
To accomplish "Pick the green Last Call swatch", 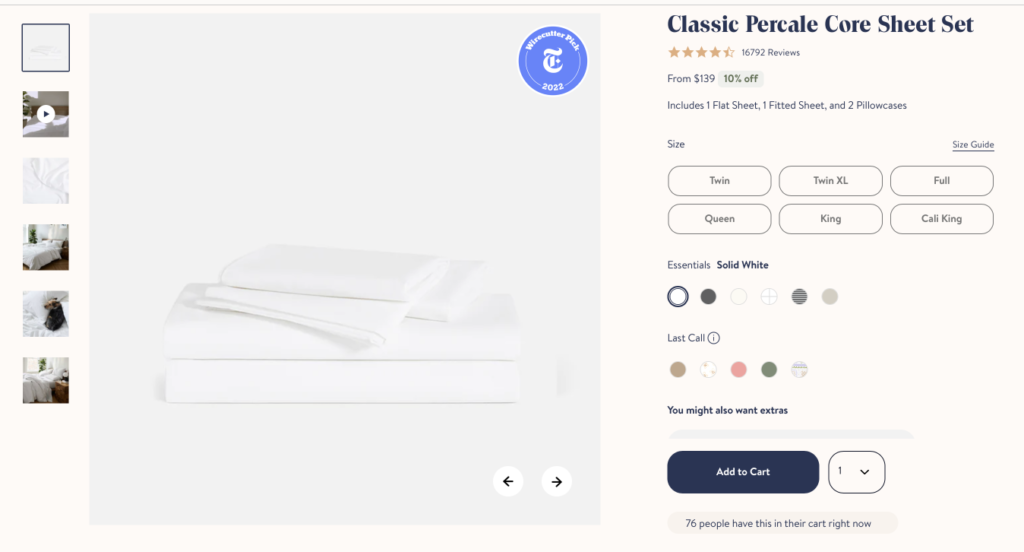I will point(768,370).
